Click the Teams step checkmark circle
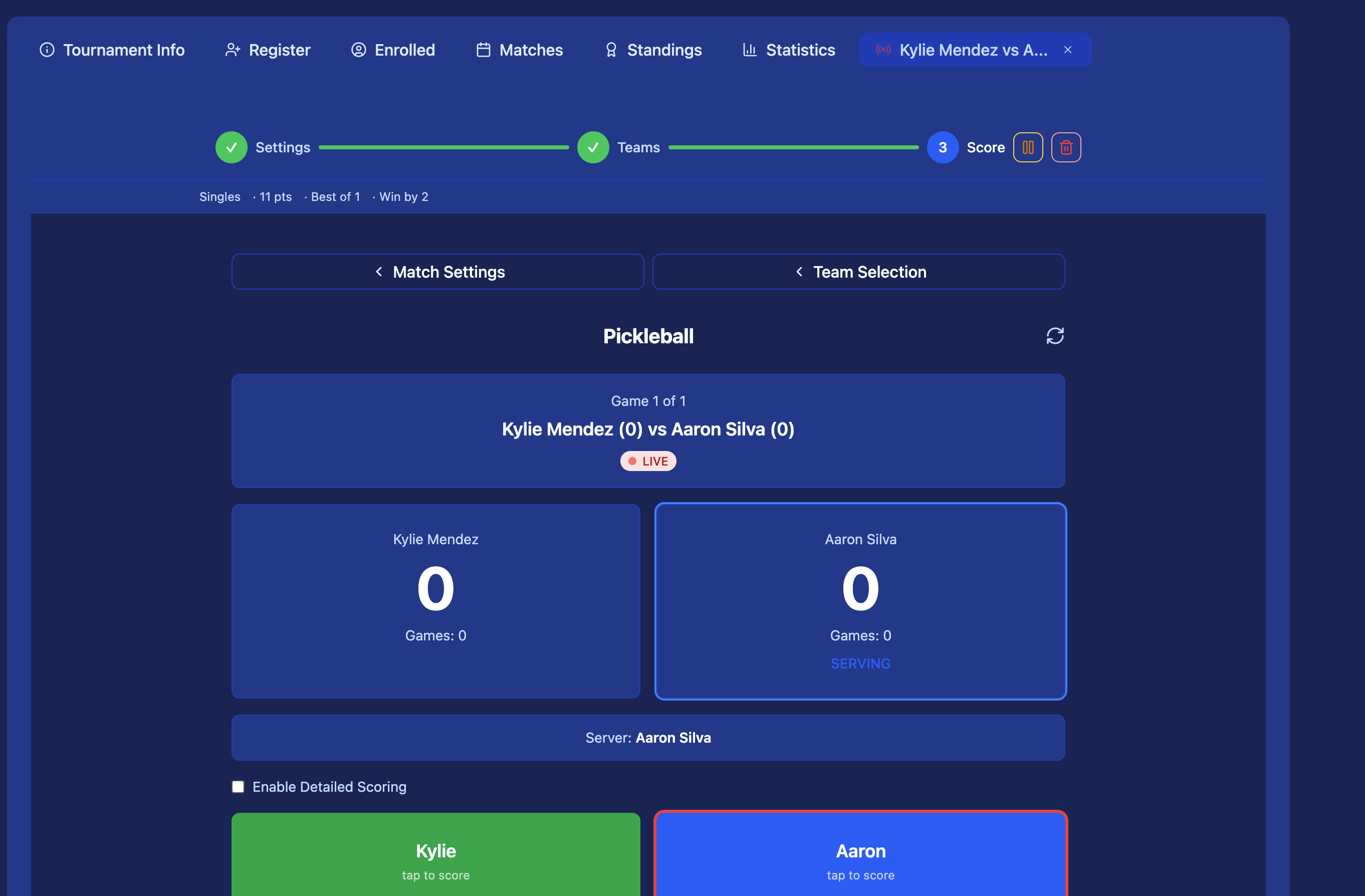The width and height of the screenshot is (1365, 896). (x=593, y=147)
